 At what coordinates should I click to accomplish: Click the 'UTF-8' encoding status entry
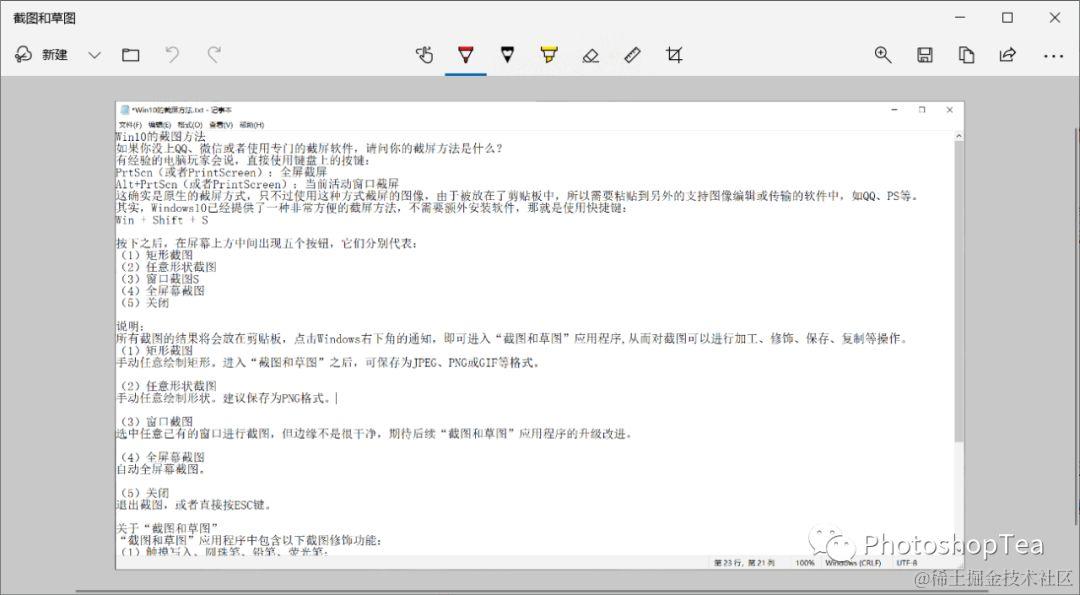pyautogui.click(x=906, y=563)
